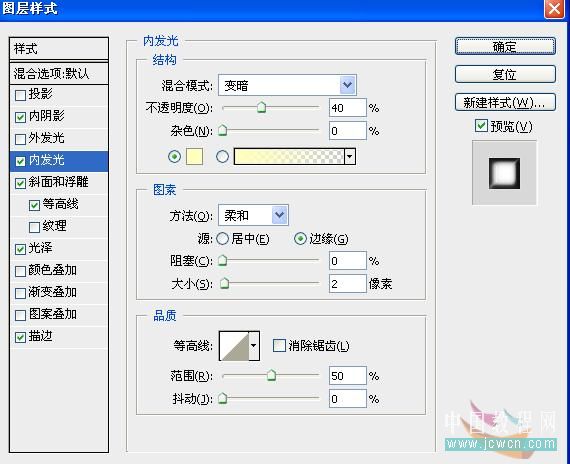Expand the 等高线 contour picker arrow
This screenshot has width=570, height=464.
point(254,346)
